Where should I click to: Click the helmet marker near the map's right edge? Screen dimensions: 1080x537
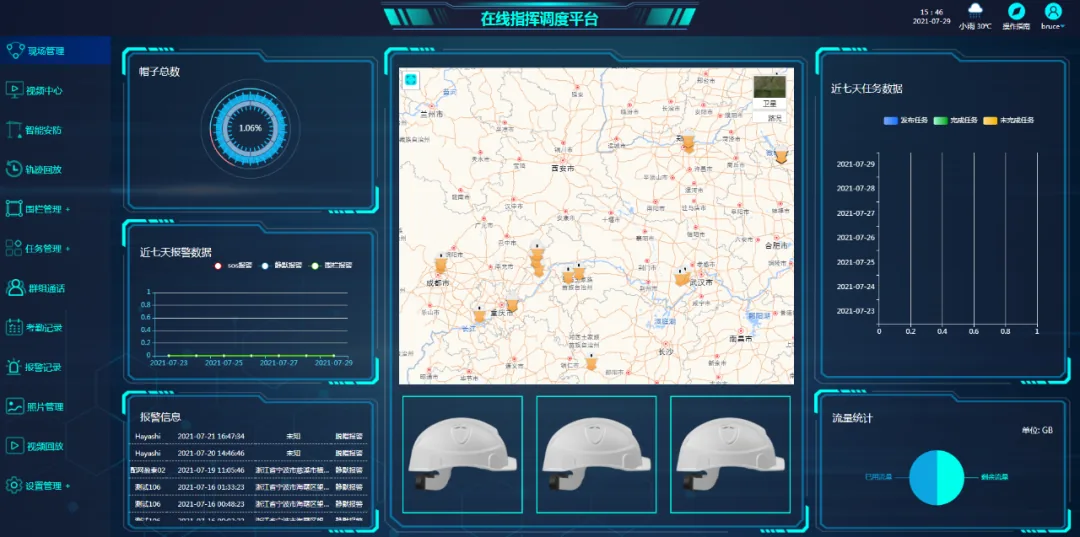coord(781,155)
